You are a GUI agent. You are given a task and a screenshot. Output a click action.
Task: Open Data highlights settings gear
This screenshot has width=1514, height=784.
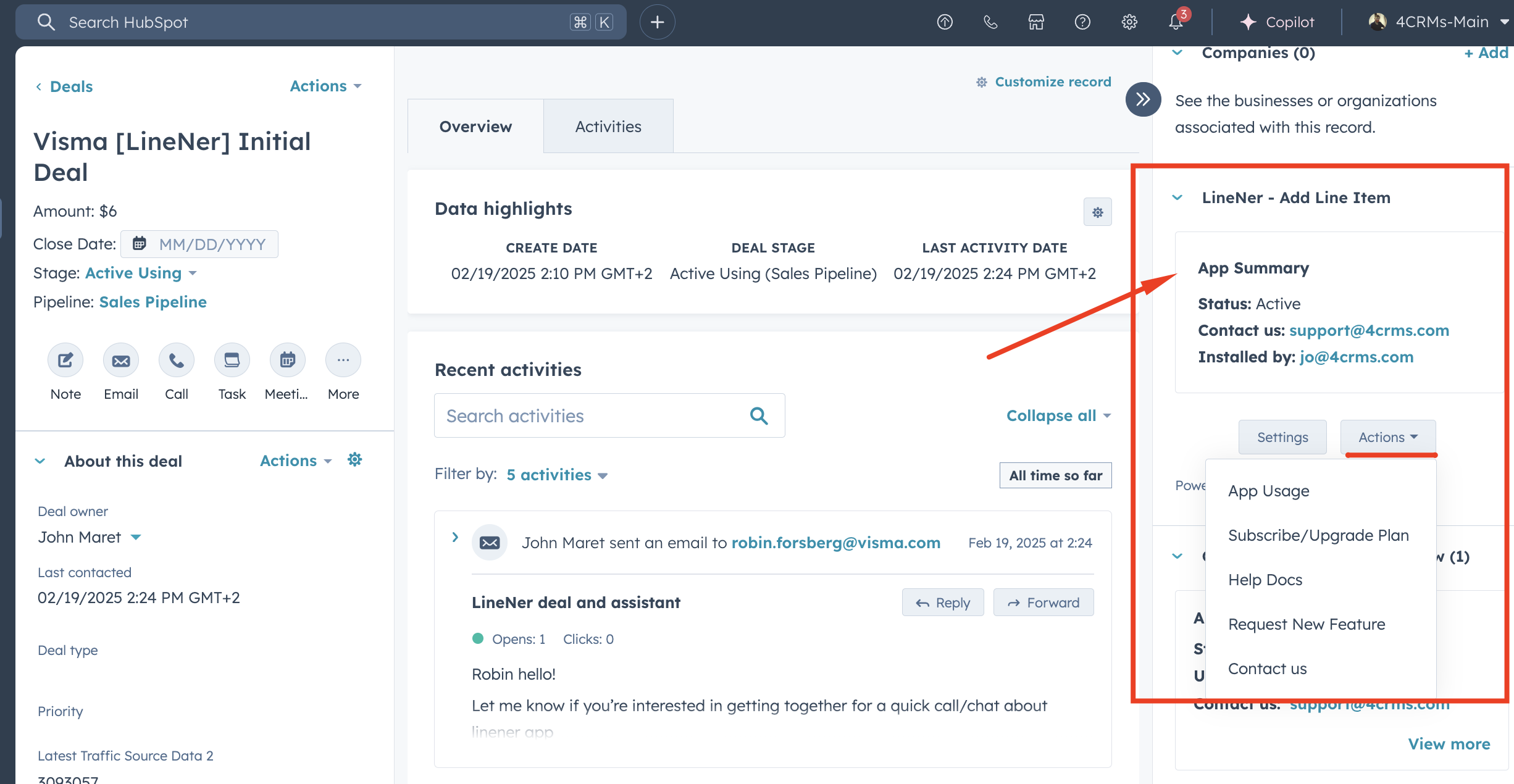click(x=1098, y=212)
